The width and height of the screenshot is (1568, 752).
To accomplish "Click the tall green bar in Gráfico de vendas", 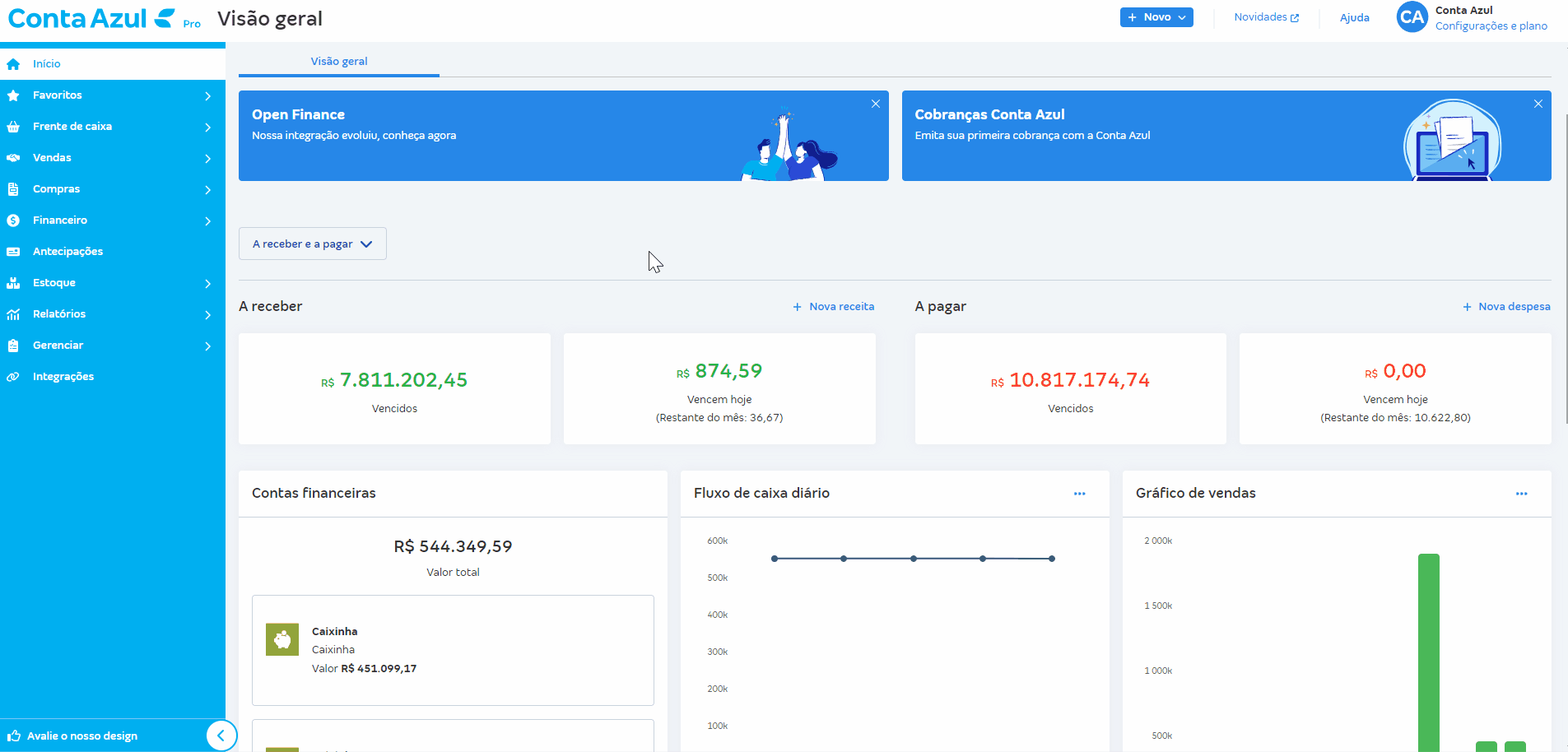I will [1428, 650].
